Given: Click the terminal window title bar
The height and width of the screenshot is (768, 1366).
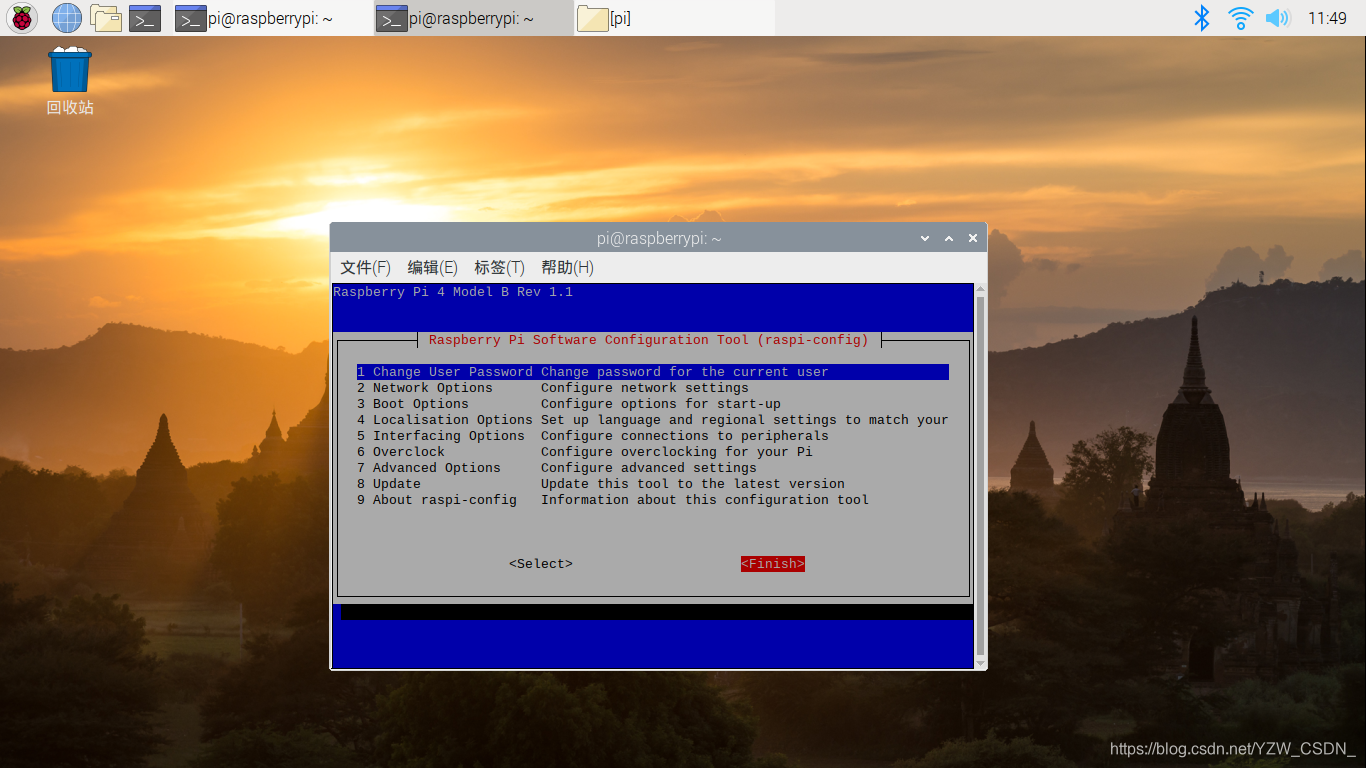Looking at the screenshot, I should coord(658,238).
